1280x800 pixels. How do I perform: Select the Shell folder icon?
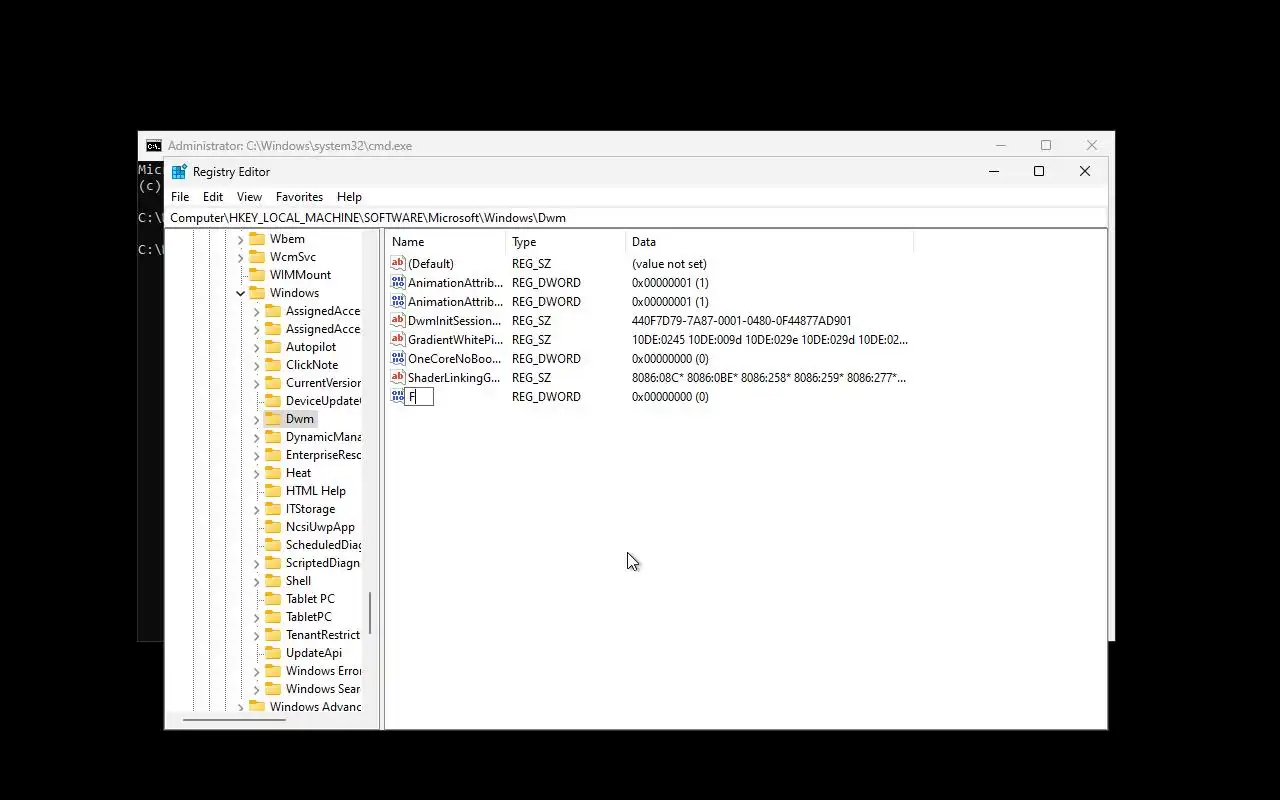[x=273, y=581]
